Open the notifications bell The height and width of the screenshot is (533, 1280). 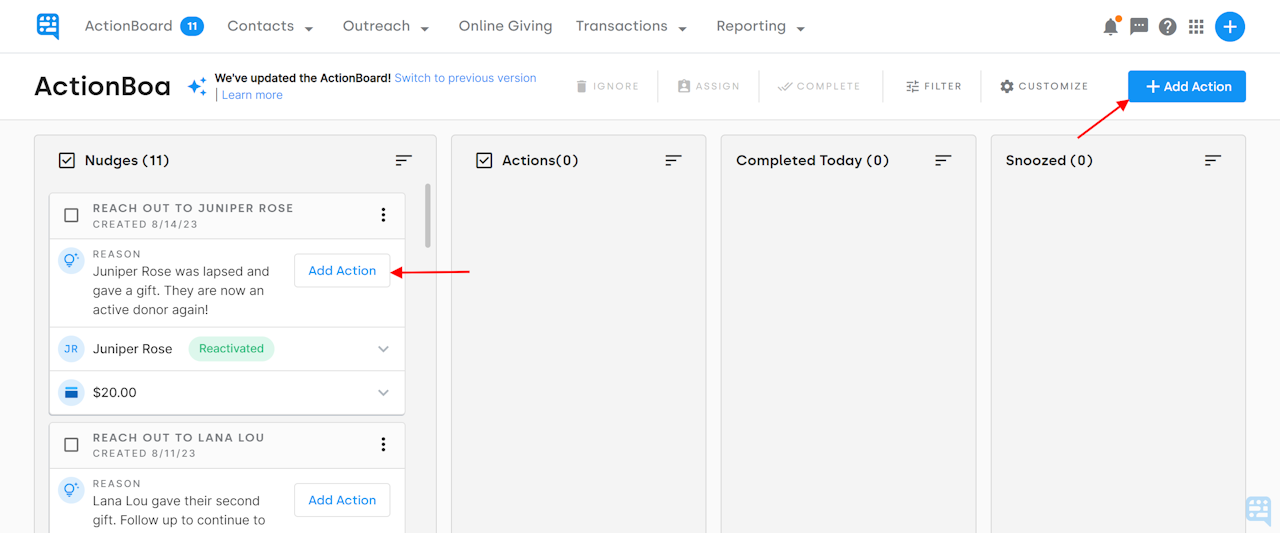(x=1110, y=27)
